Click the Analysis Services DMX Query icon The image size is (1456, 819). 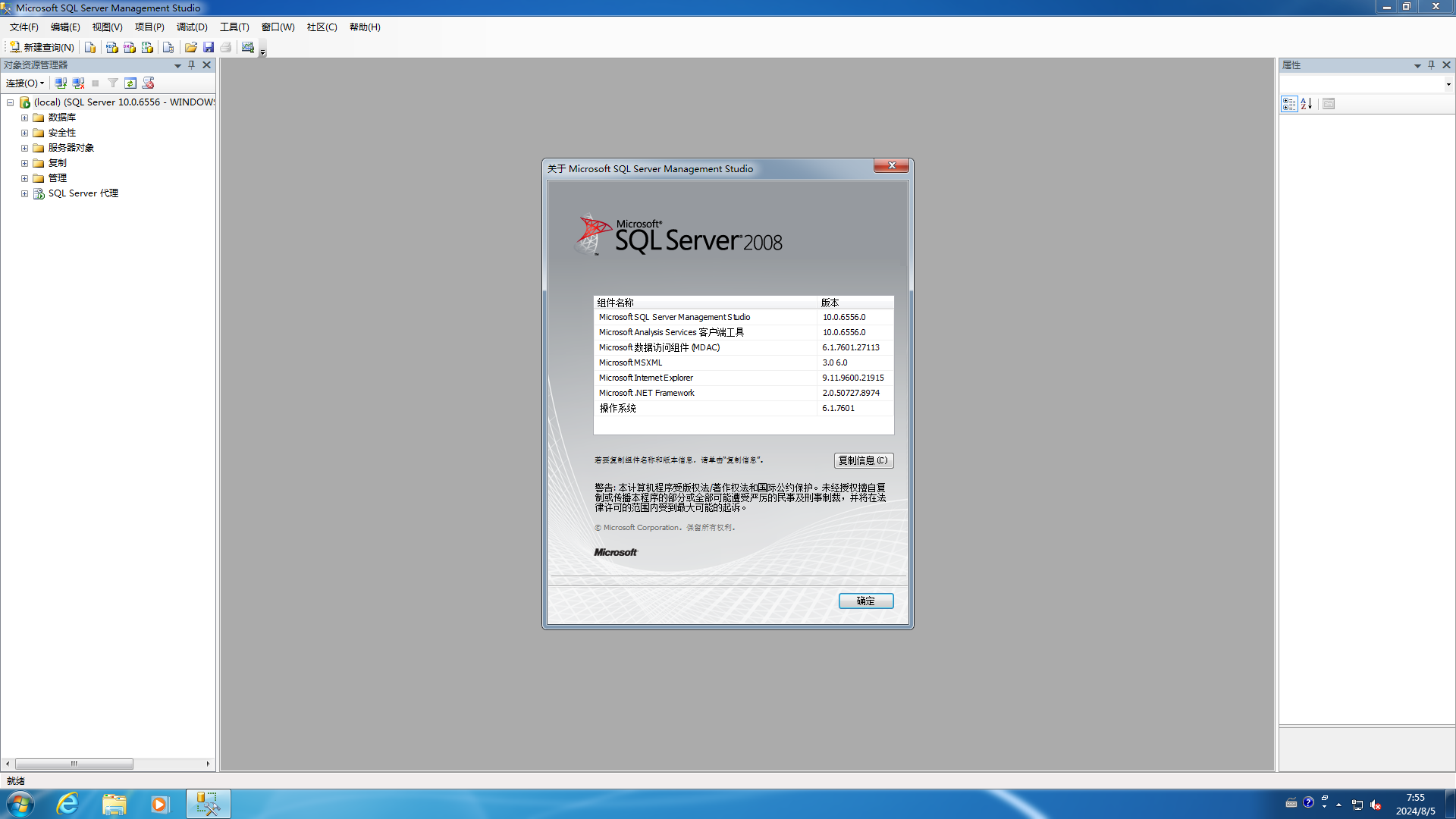click(130, 47)
